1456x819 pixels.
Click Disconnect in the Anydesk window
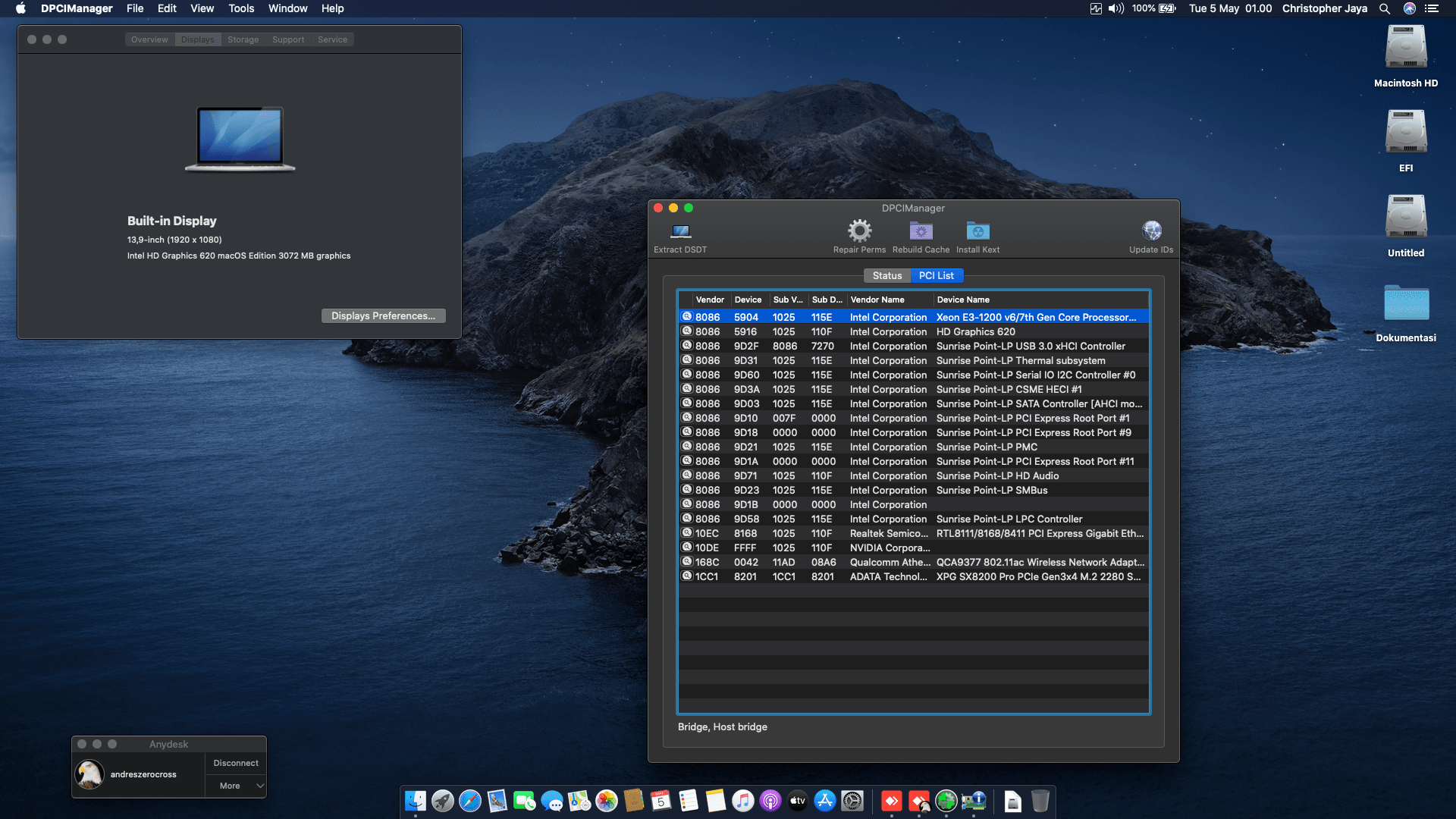coord(236,763)
